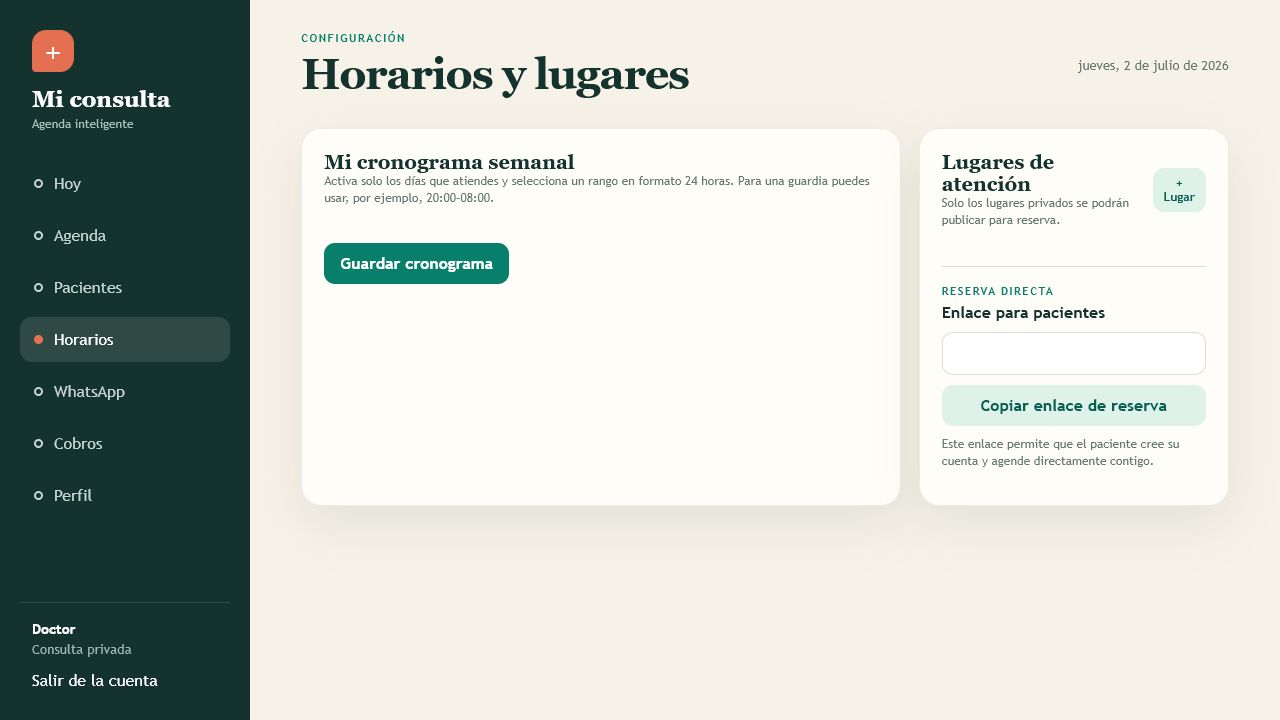Click the Horarios y lugares heading
The height and width of the screenshot is (720, 1280).
coord(495,74)
